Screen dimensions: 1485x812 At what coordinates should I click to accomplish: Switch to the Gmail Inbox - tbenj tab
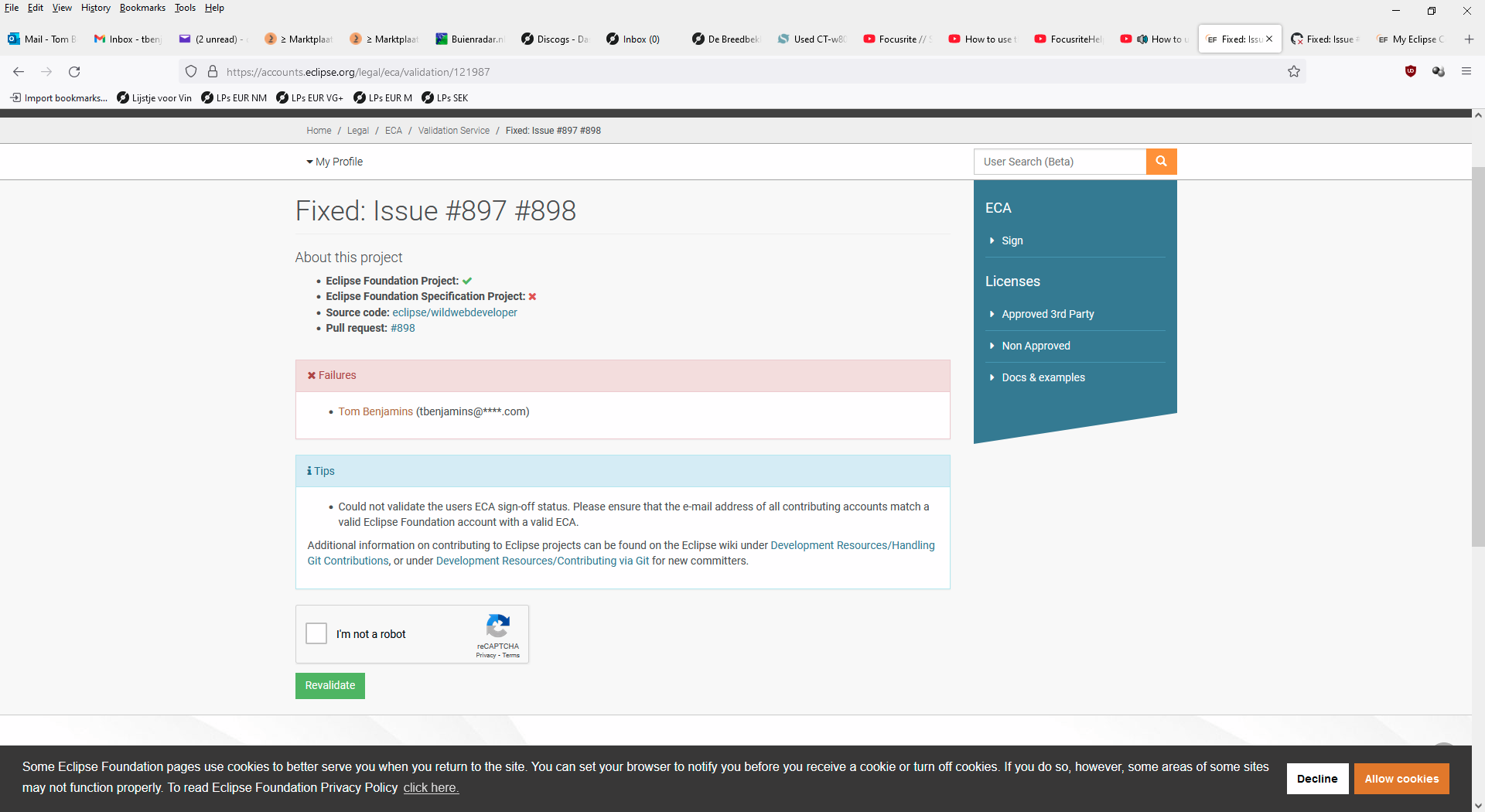pos(128,39)
